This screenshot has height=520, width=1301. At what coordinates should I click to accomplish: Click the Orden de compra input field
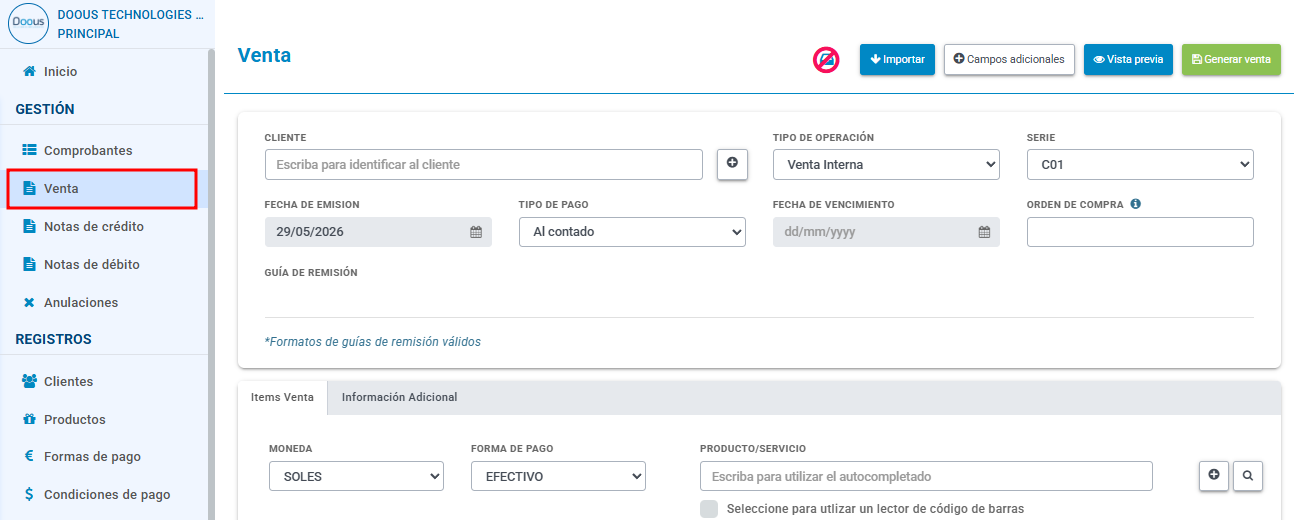point(1140,232)
